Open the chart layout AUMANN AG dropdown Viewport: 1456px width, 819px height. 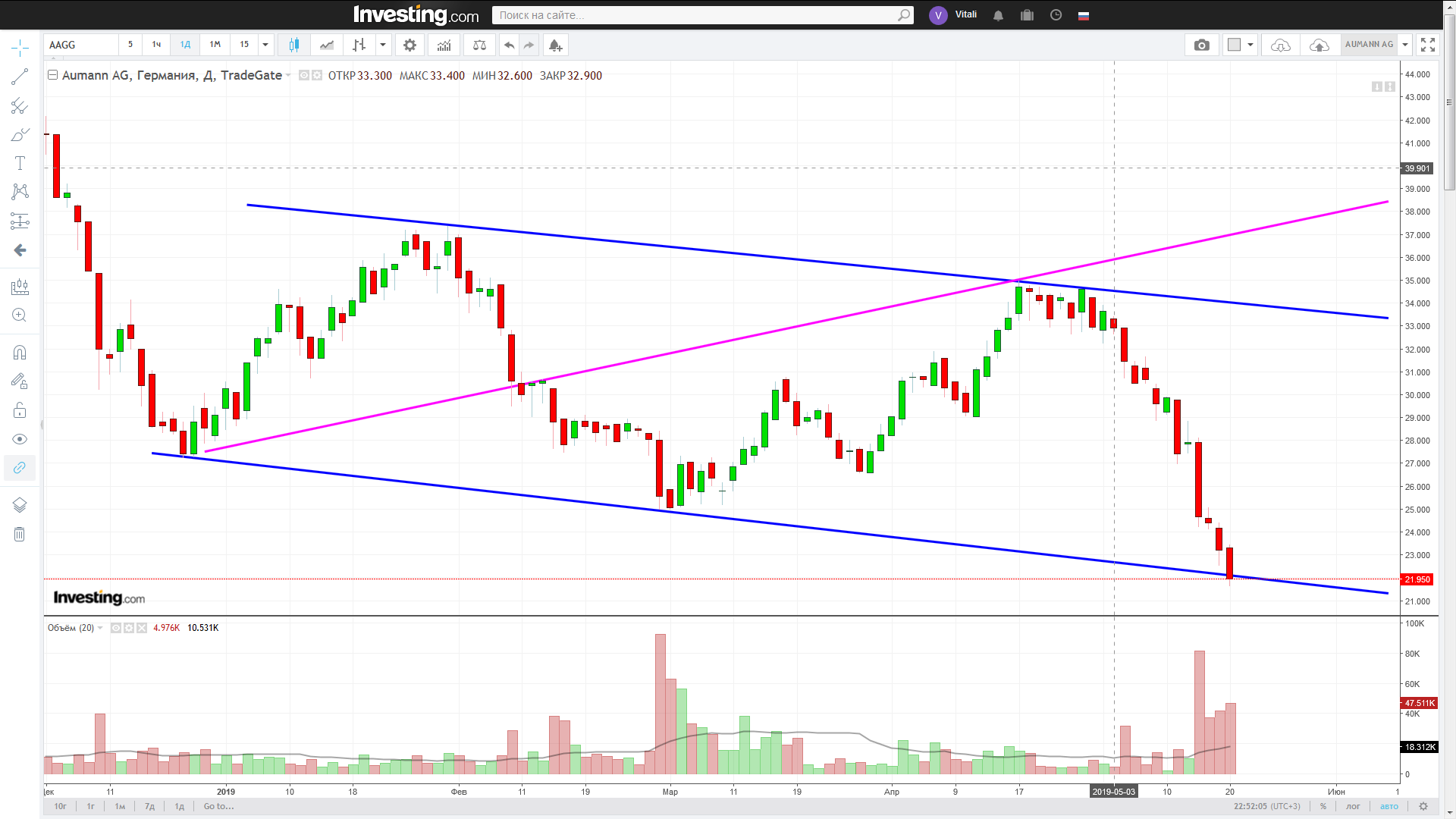click(1405, 45)
